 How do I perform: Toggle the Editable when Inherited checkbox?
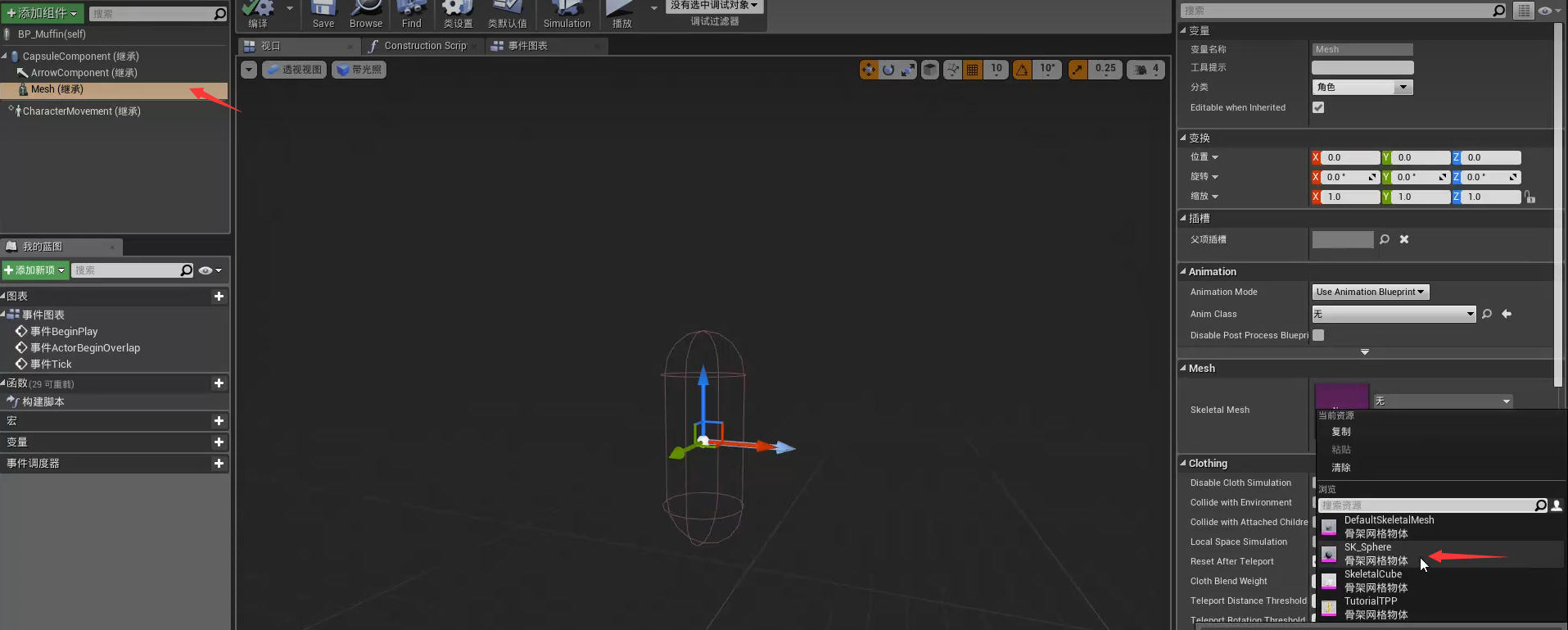point(1318,107)
